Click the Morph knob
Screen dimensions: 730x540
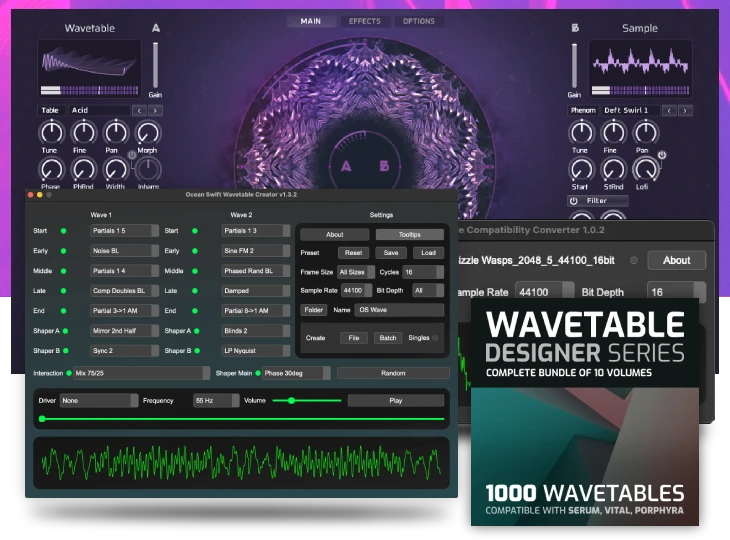pyautogui.click(x=148, y=133)
